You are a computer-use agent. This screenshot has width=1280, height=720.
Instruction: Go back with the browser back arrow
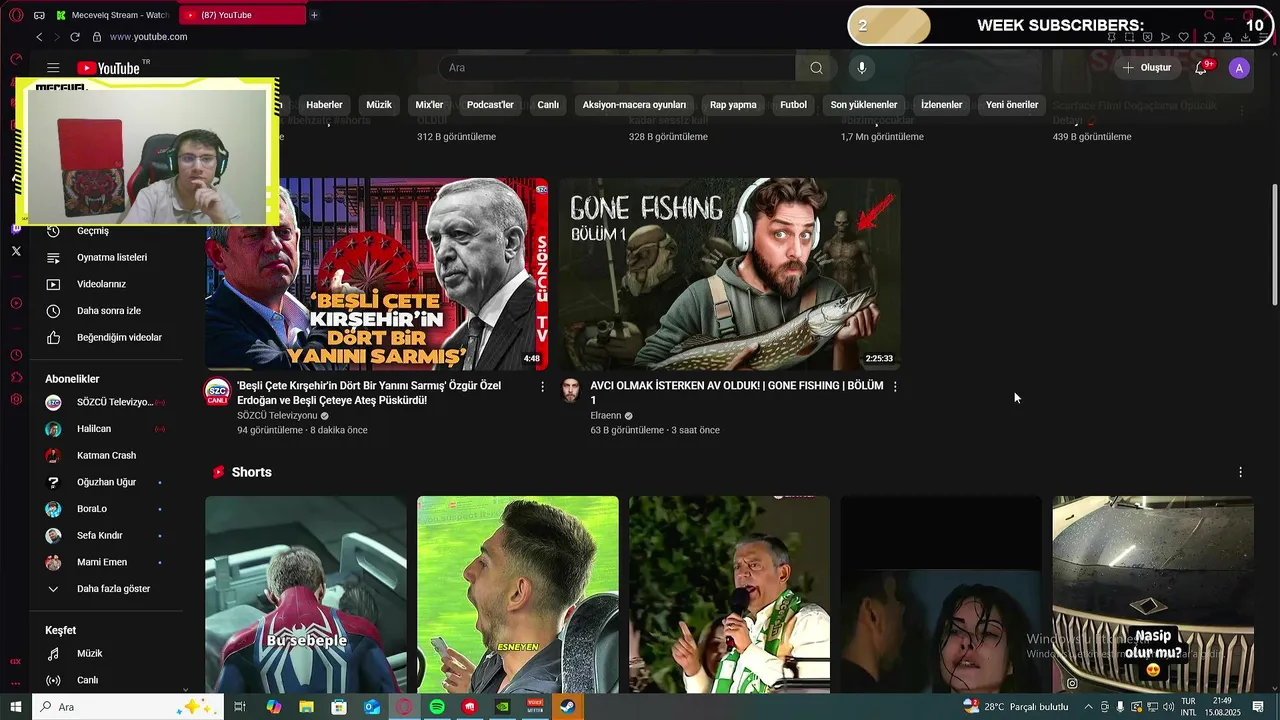click(39, 37)
